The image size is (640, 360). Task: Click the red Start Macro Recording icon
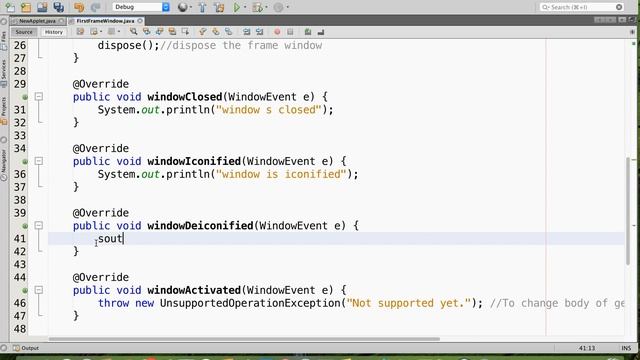click(277, 32)
